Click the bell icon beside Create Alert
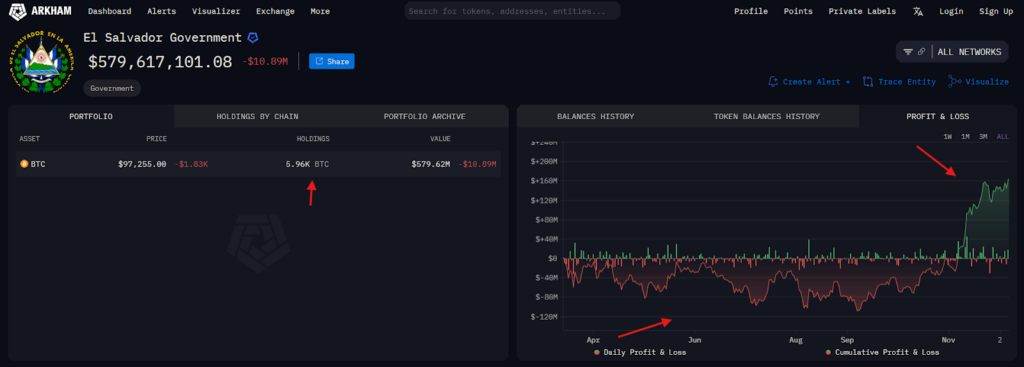This screenshot has height=367, width=1024. point(773,82)
